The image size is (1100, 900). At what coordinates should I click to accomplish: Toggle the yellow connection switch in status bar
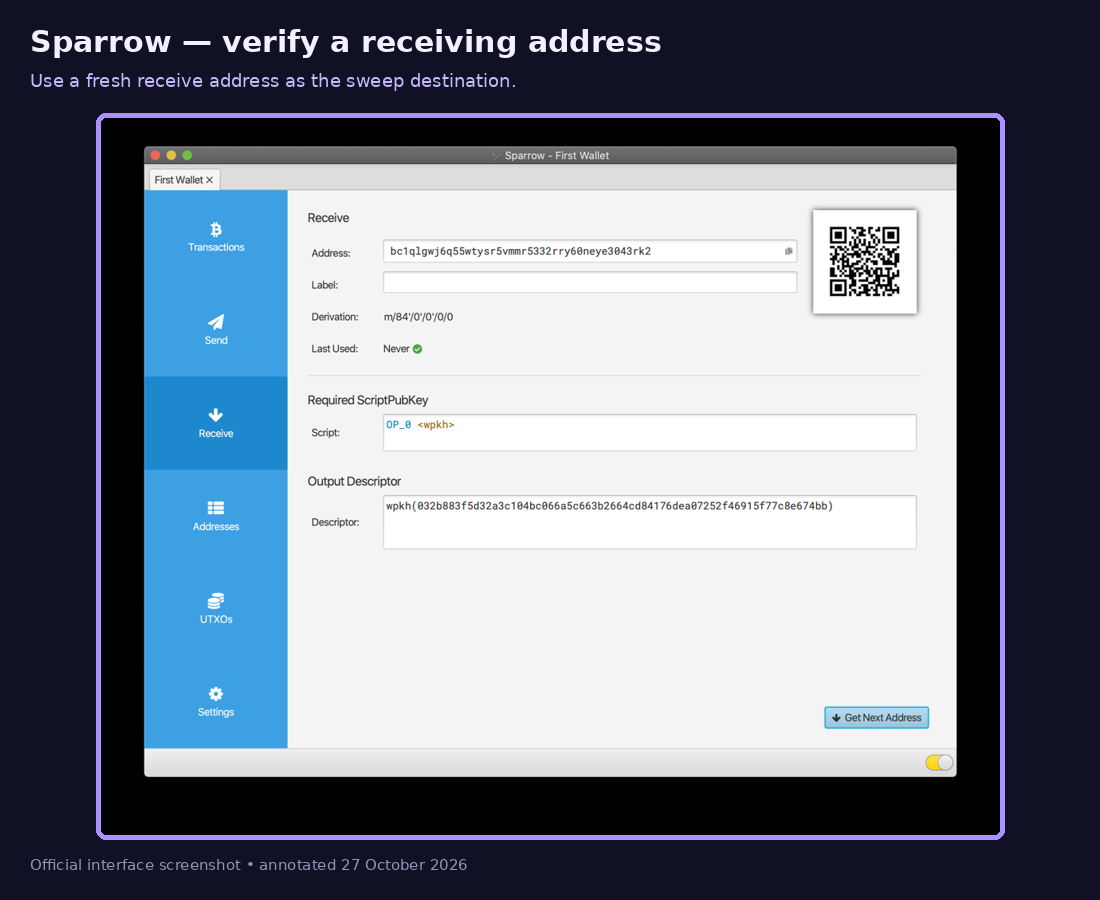[939, 763]
